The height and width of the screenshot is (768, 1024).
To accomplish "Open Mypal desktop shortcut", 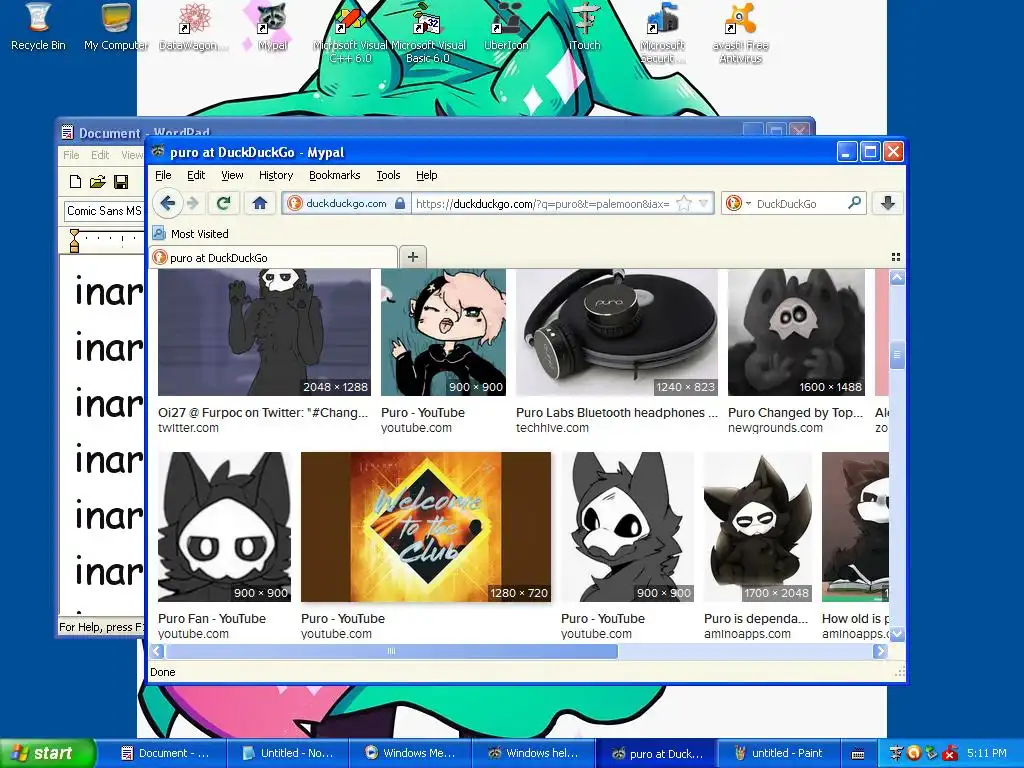I will pos(272,27).
